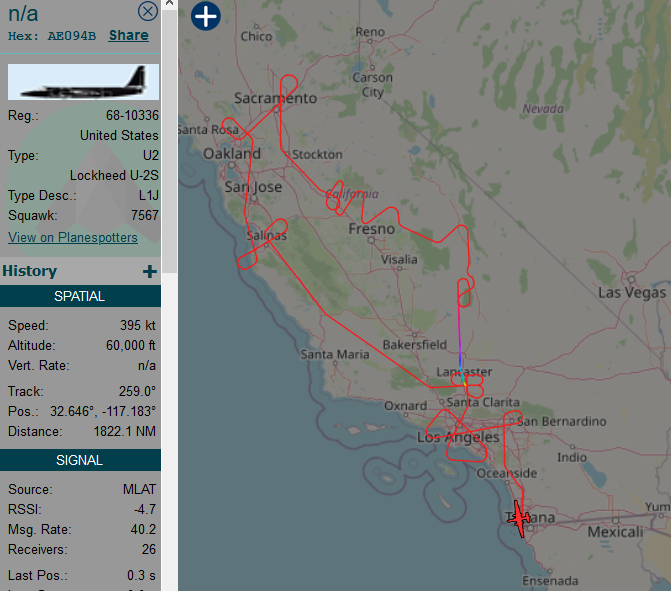Click the type value U2
Image resolution: width=671 pixels, height=591 pixels.
pyautogui.click(x=151, y=155)
